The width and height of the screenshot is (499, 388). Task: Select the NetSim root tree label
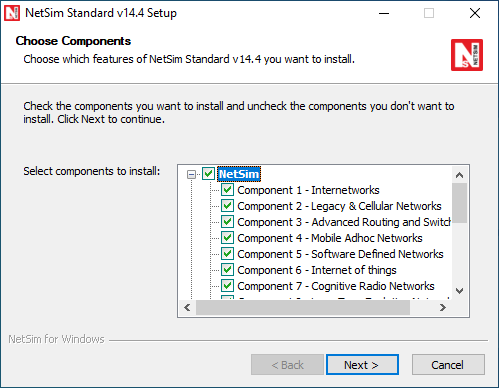239,174
